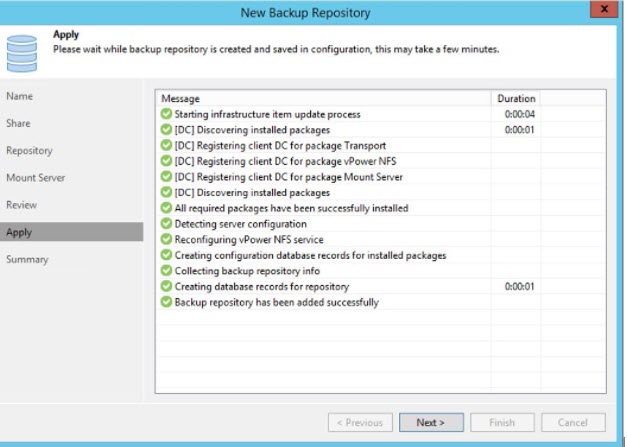The image size is (627, 447).
Task: Go to the Name wizard step
Action: [x=19, y=96]
